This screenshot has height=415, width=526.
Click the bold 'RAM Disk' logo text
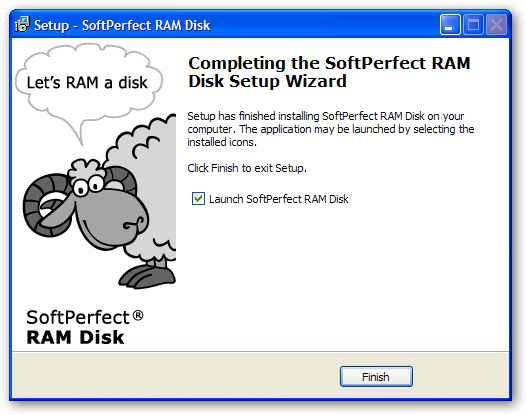pos(75,337)
